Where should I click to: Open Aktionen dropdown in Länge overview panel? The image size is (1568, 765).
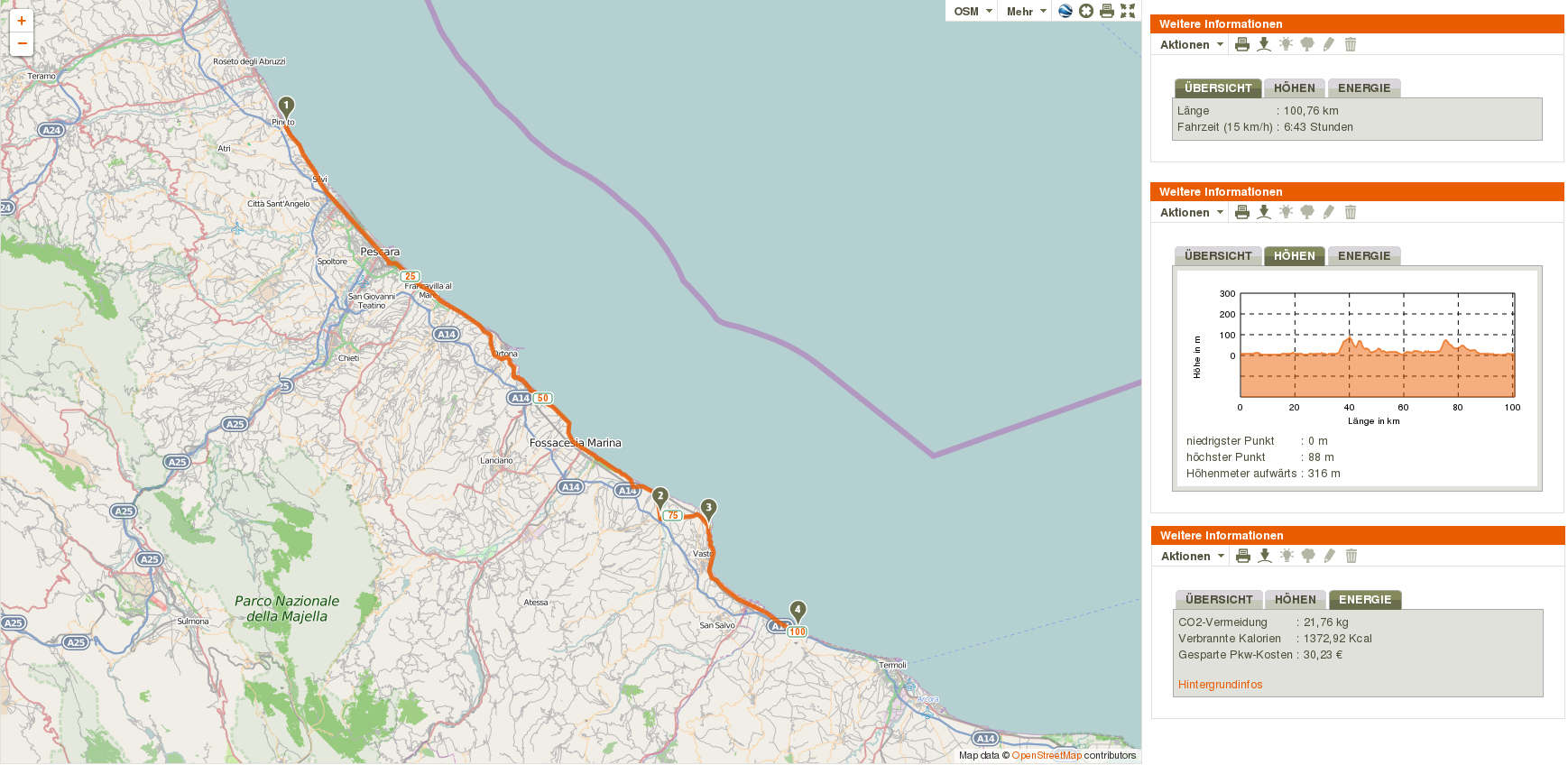[1192, 45]
